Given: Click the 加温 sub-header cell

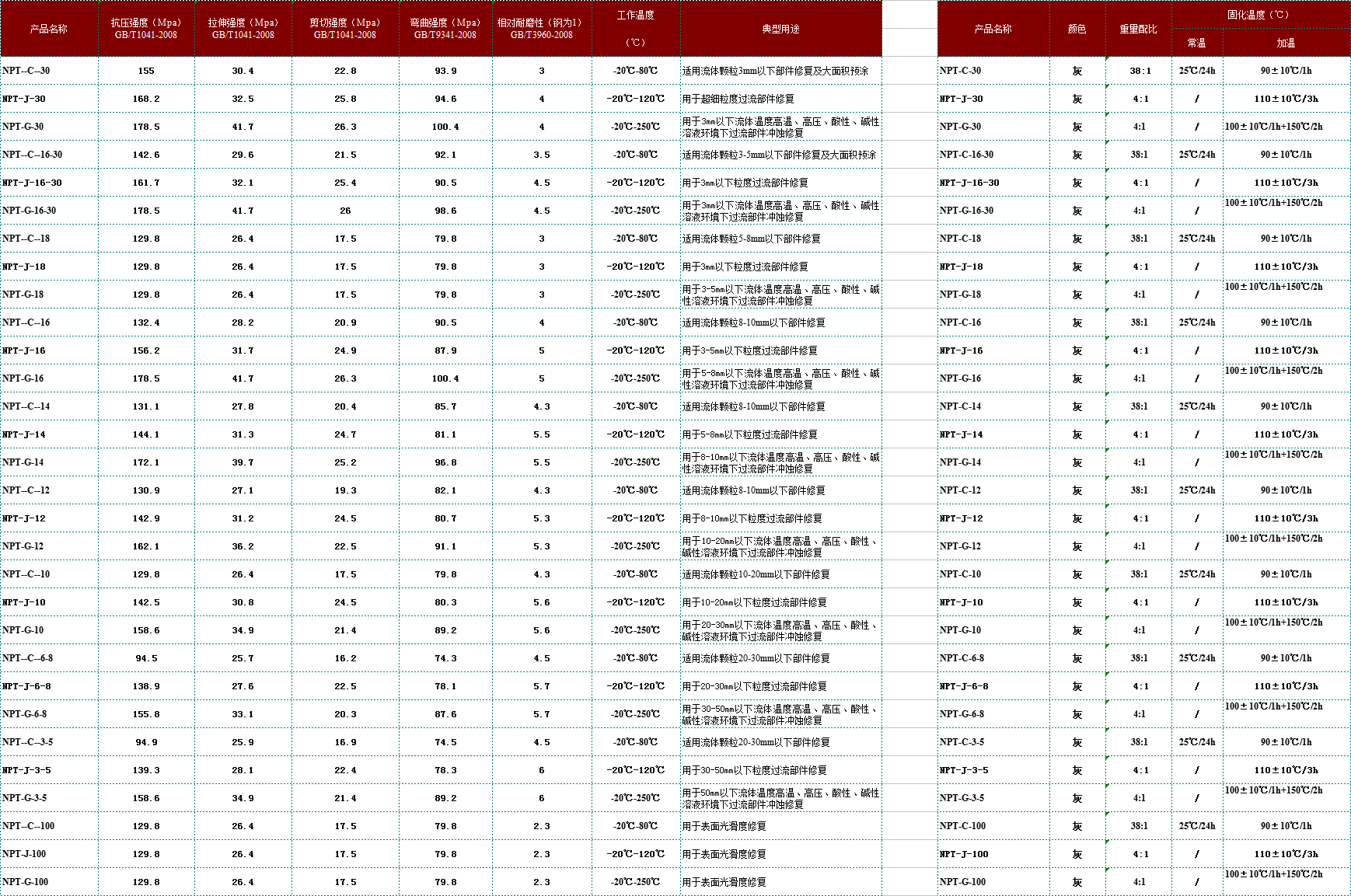Looking at the screenshot, I should 1286,43.
